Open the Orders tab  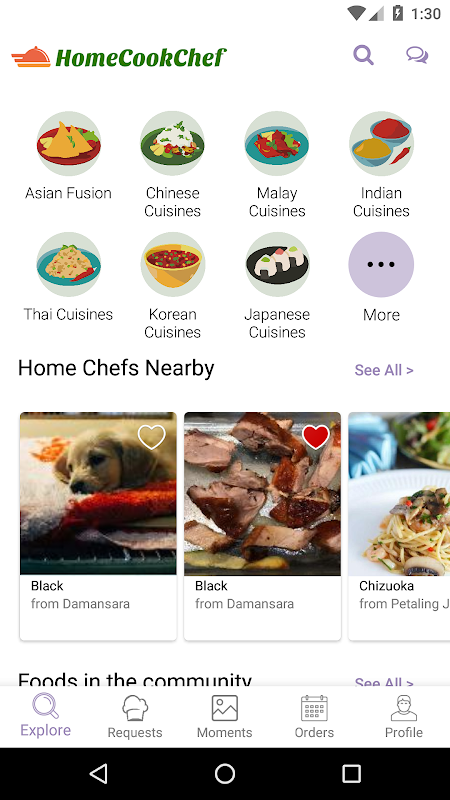click(x=314, y=717)
